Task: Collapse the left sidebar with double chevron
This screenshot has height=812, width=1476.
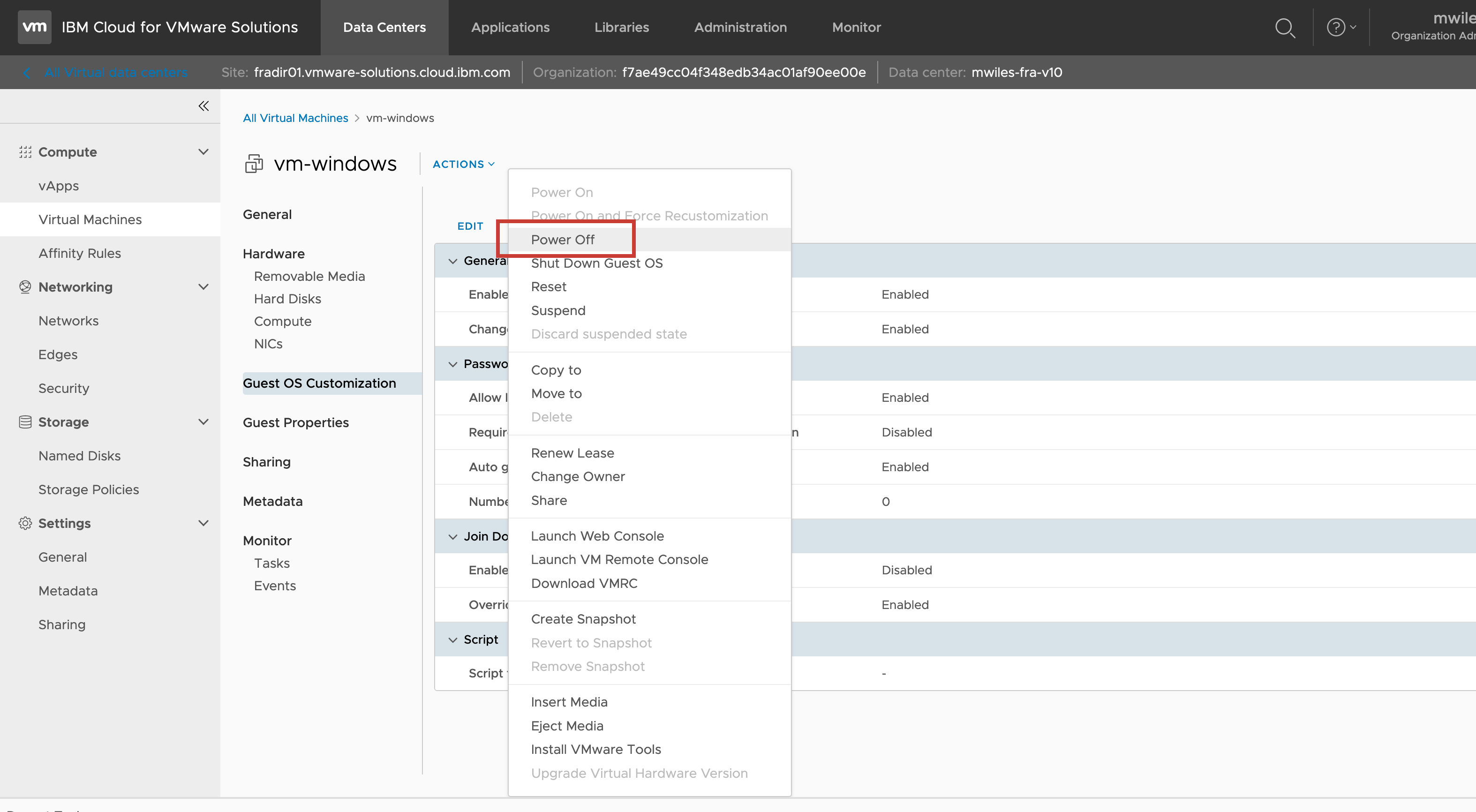Action: (203, 106)
